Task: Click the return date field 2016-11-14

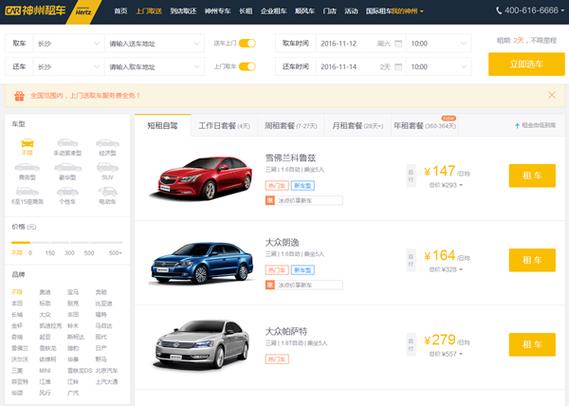Action: click(361, 67)
